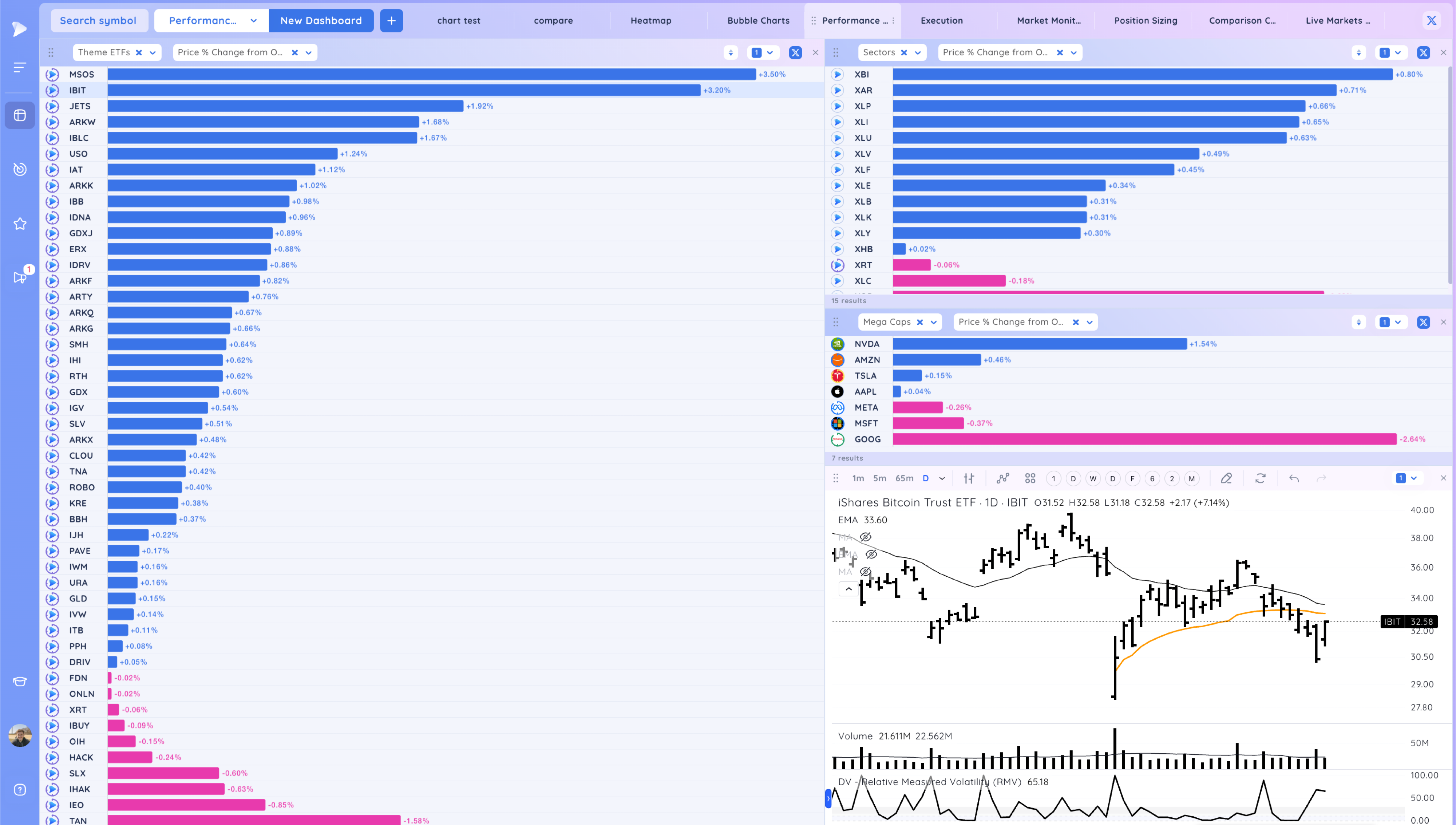Image resolution: width=1456 pixels, height=825 pixels.
Task: Click the Search symbol field
Action: tap(99, 20)
